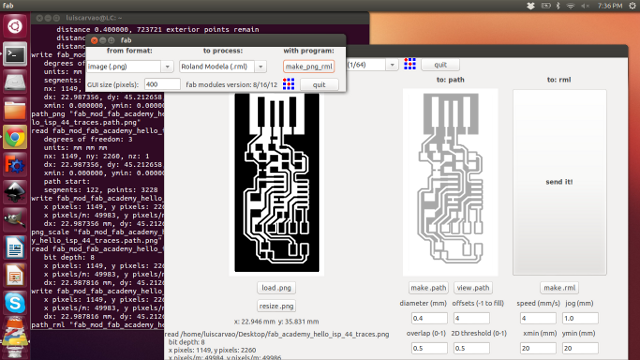Click the offsets field showing 4

pos(471,318)
